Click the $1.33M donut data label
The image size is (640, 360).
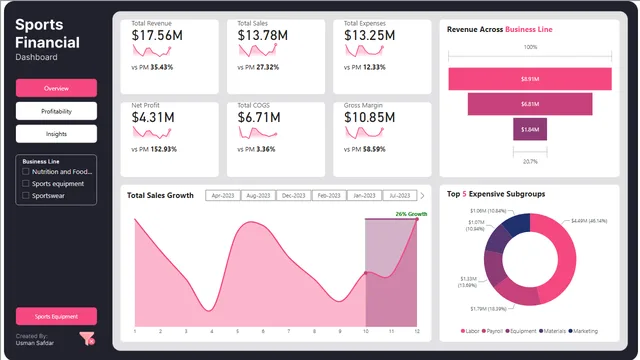(468, 282)
